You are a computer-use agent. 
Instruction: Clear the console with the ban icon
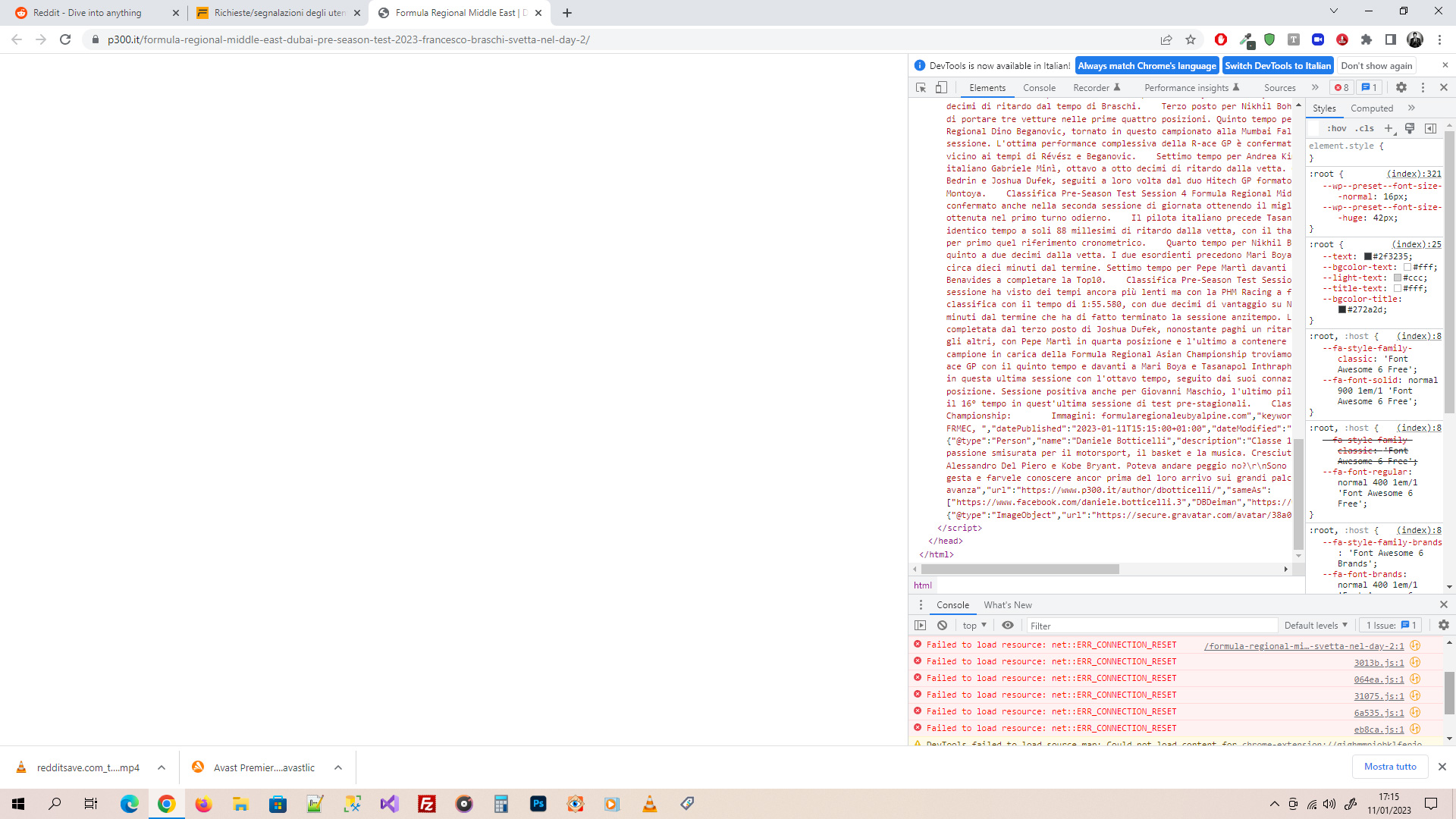point(942,626)
